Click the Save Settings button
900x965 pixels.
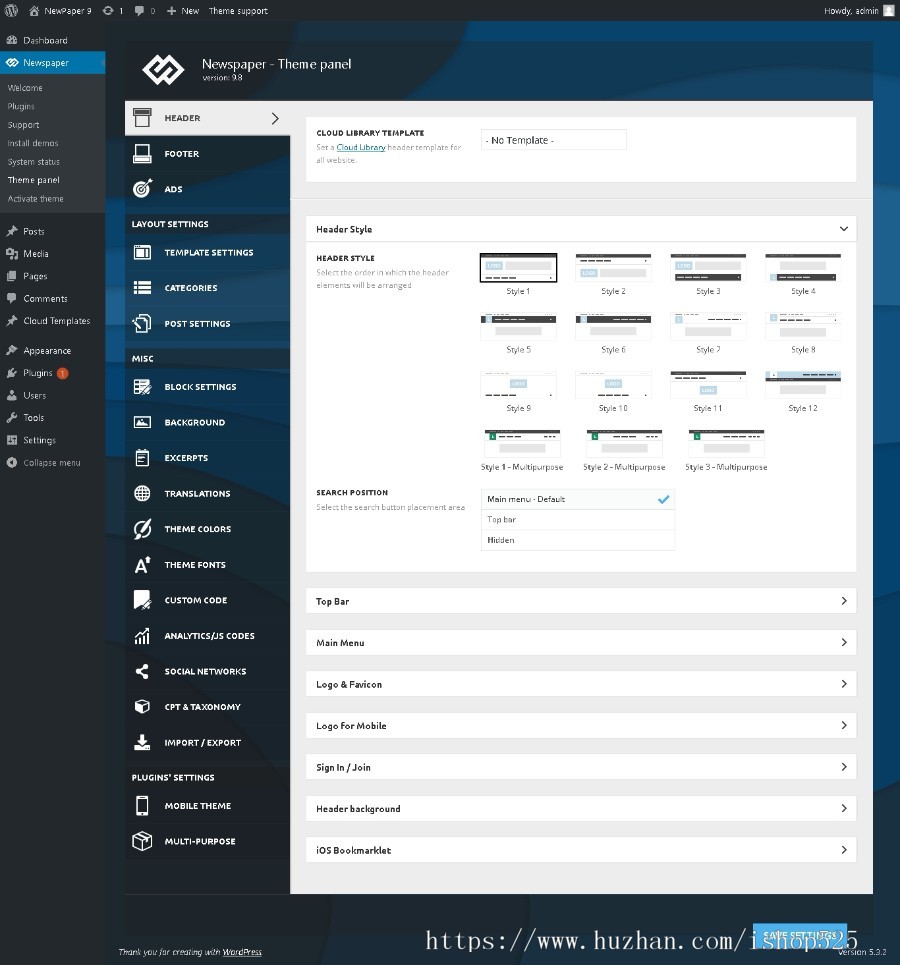coord(799,935)
